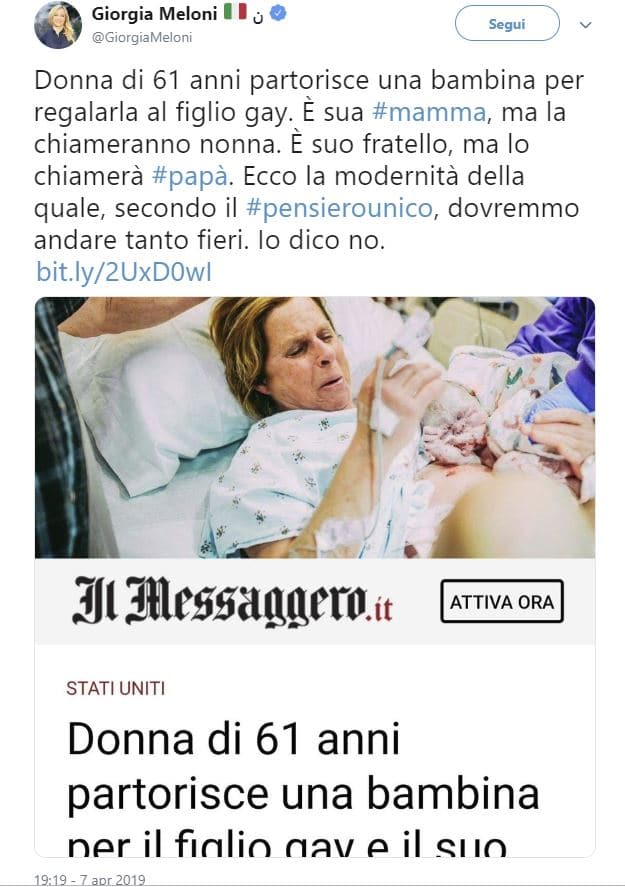This screenshot has width=625, height=887.
Task: Click the ATTIVA ORA button
Action: (x=502, y=601)
